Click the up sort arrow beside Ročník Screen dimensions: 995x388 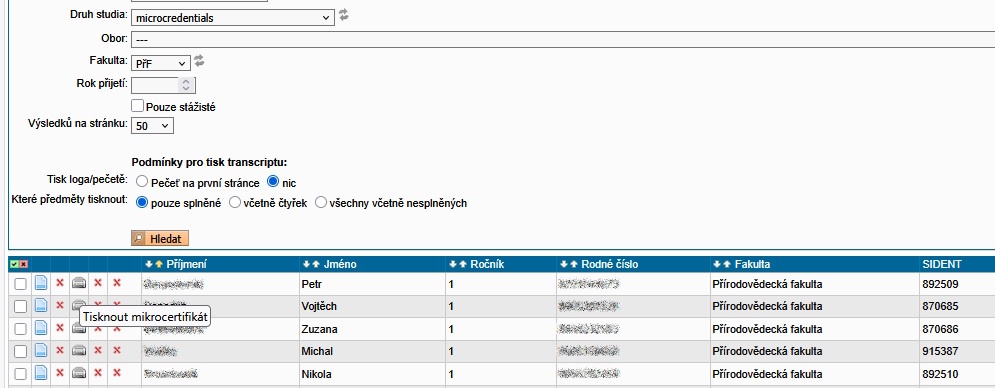(x=462, y=264)
